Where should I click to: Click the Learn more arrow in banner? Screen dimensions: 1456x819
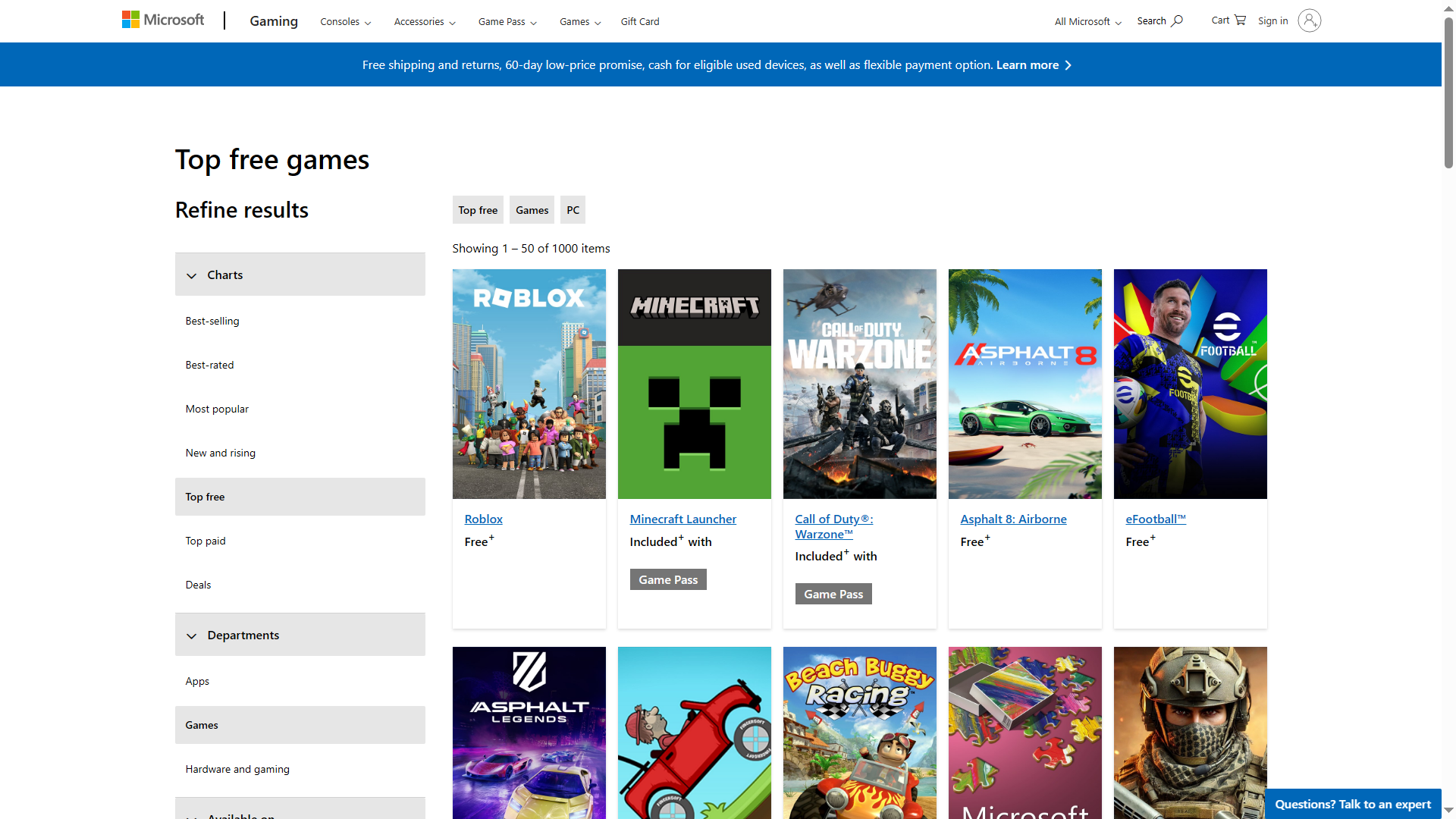(x=1068, y=65)
